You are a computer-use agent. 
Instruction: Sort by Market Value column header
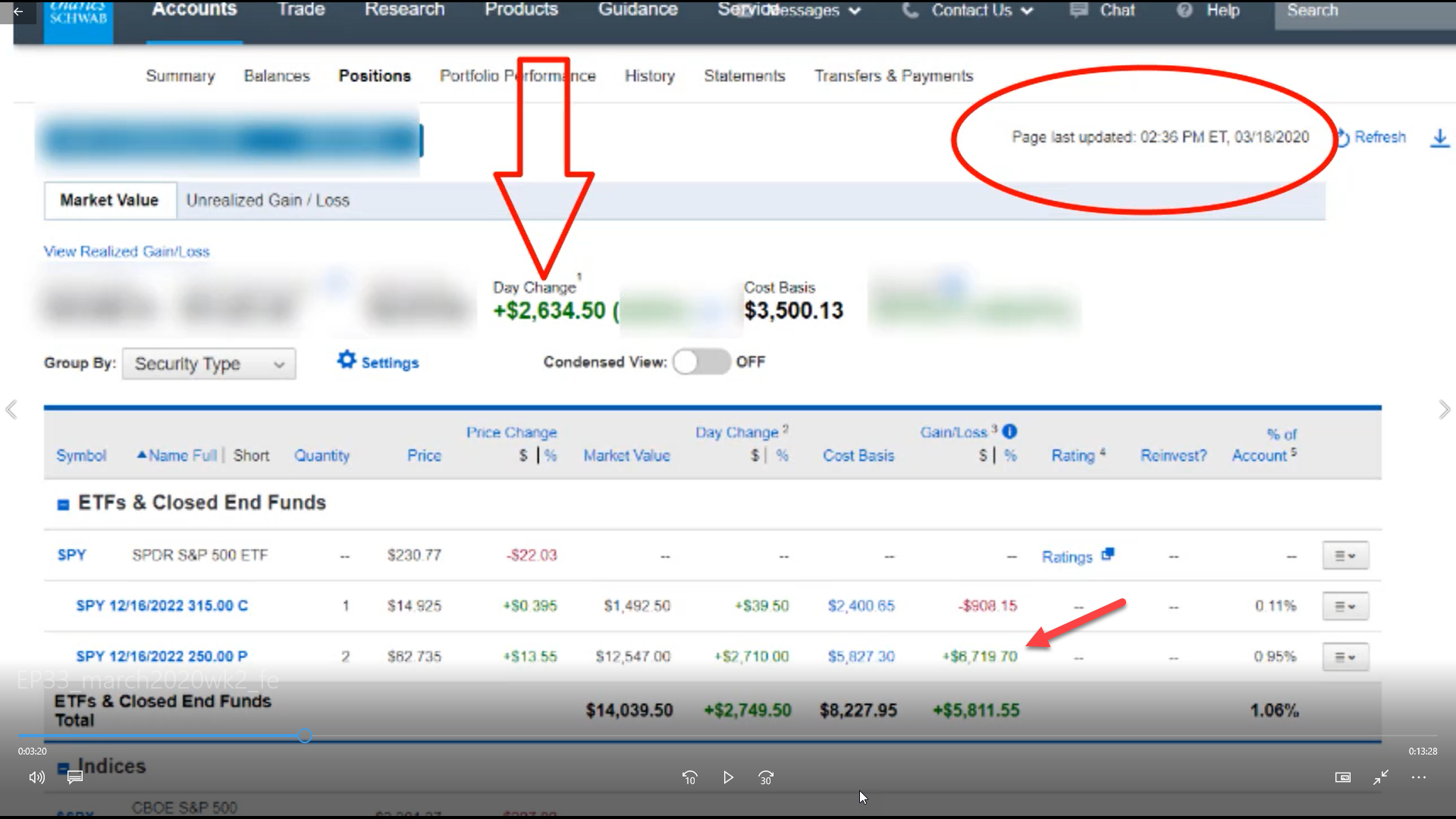627,456
